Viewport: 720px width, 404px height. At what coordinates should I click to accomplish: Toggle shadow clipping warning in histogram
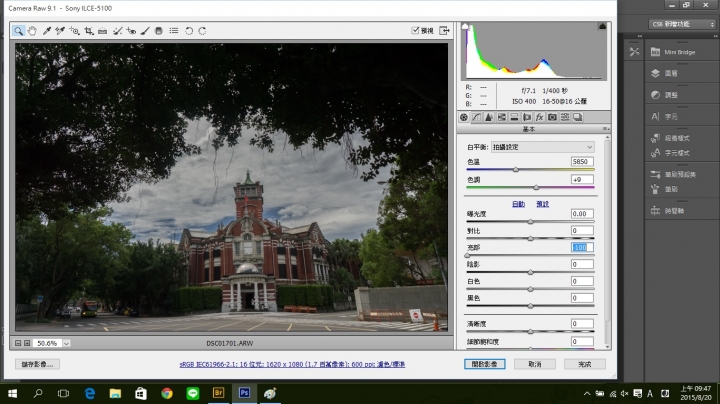click(x=465, y=26)
